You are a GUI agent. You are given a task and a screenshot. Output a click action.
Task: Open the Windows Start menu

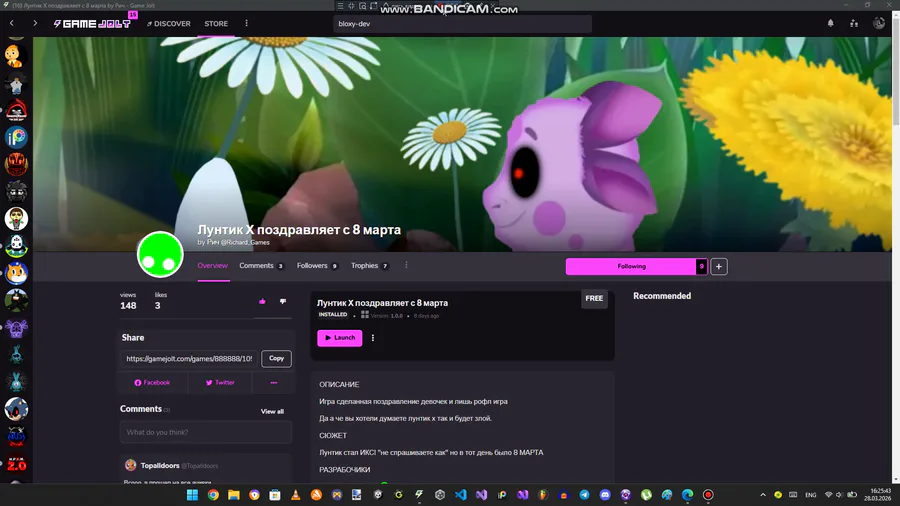pyautogui.click(x=192, y=495)
